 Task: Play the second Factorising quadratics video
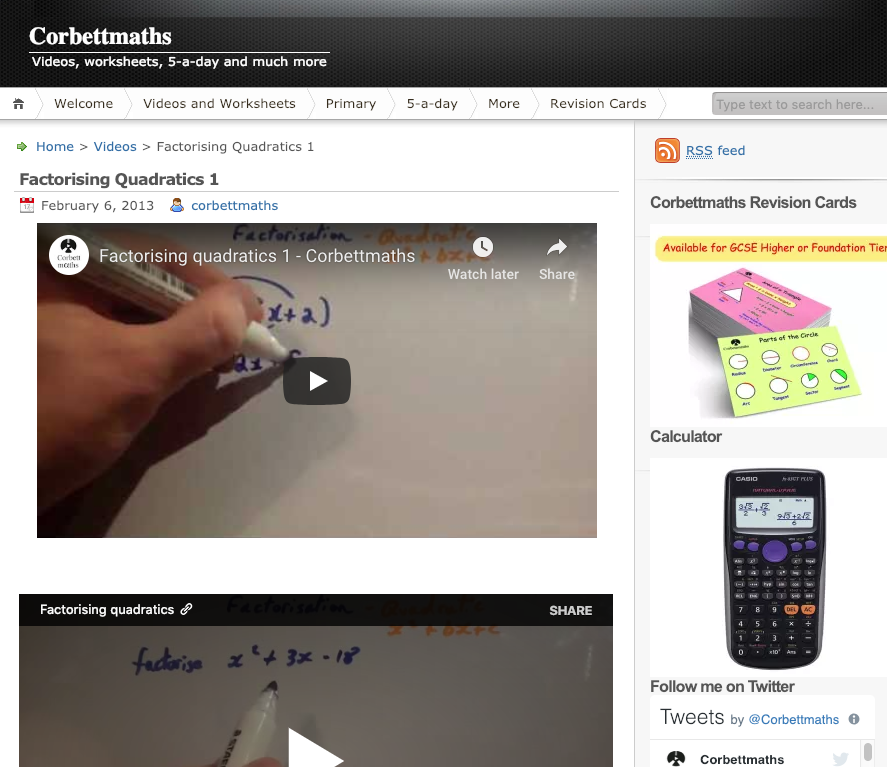click(x=316, y=750)
